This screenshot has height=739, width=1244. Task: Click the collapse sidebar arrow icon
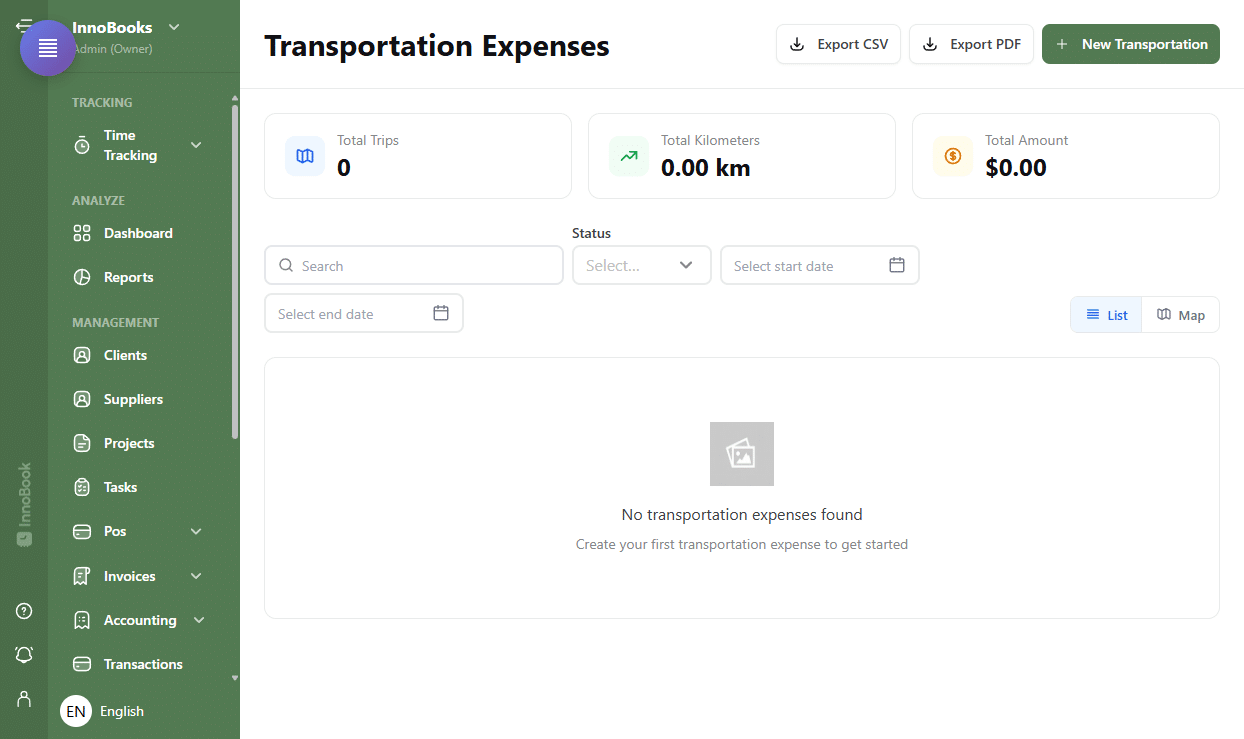click(x=24, y=26)
